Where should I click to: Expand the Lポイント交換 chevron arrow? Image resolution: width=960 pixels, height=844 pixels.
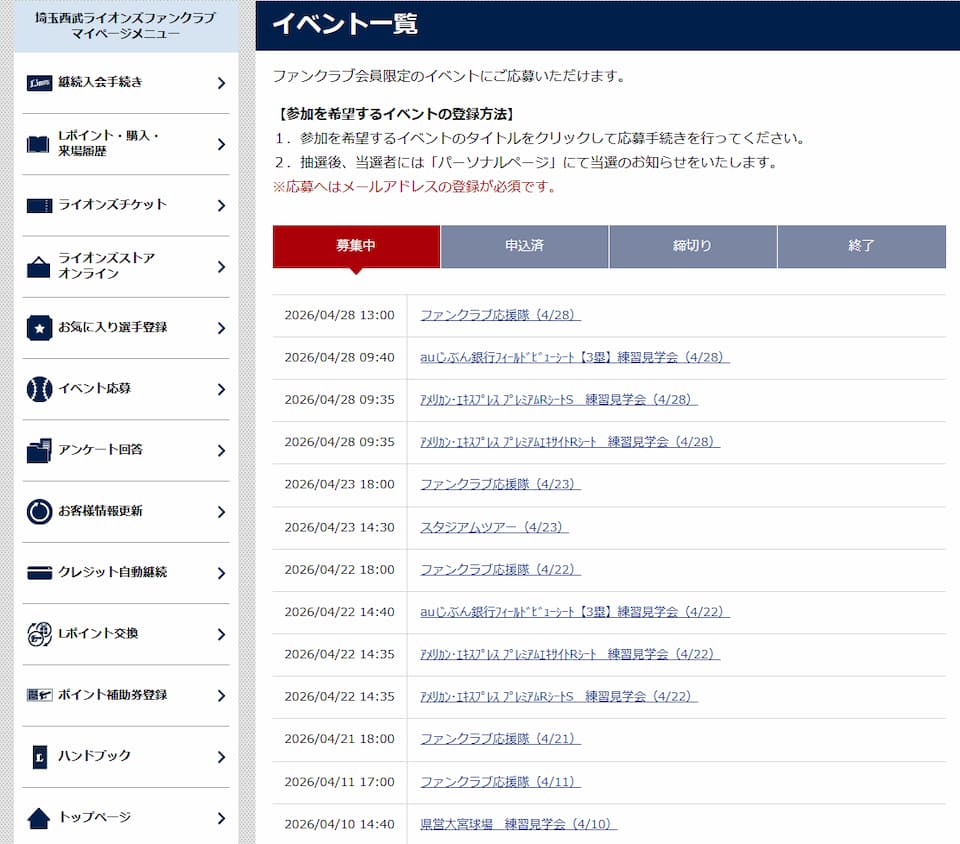tap(221, 635)
